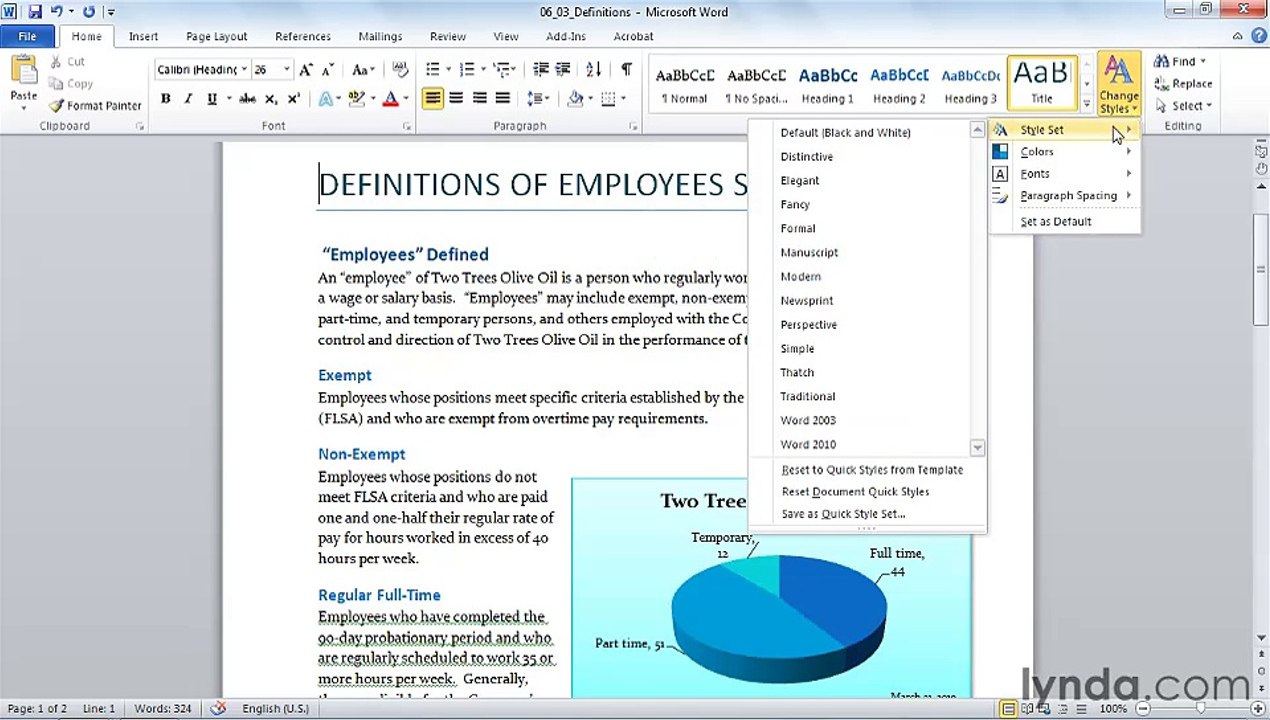Click the paragraph Shading bucket icon
Image resolution: width=1270 pixels, height=720 pixels.
pos(575,99)
